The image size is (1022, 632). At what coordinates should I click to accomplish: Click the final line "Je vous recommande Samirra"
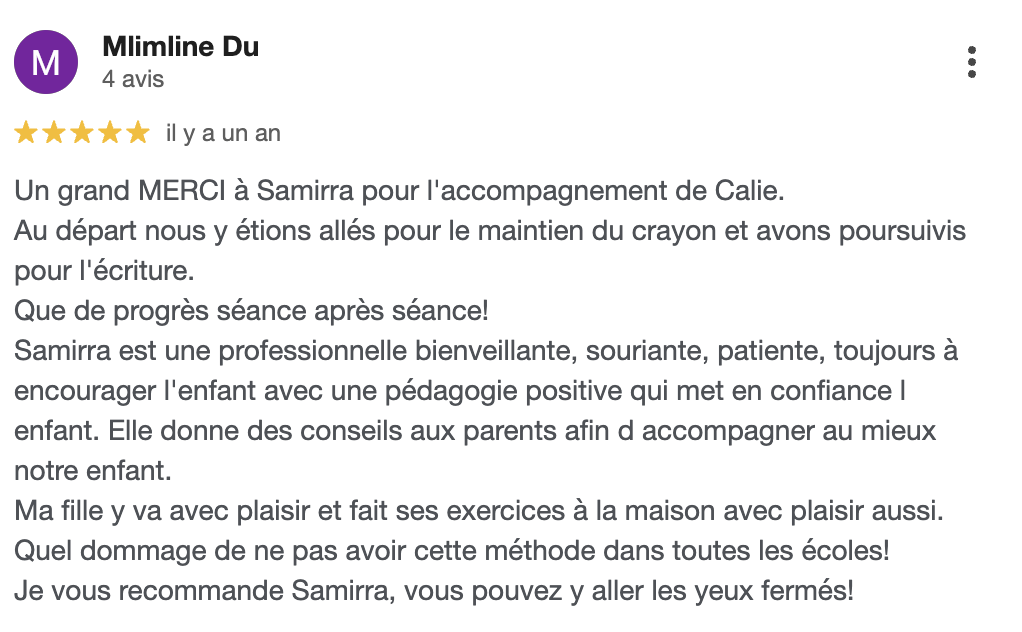434,591
